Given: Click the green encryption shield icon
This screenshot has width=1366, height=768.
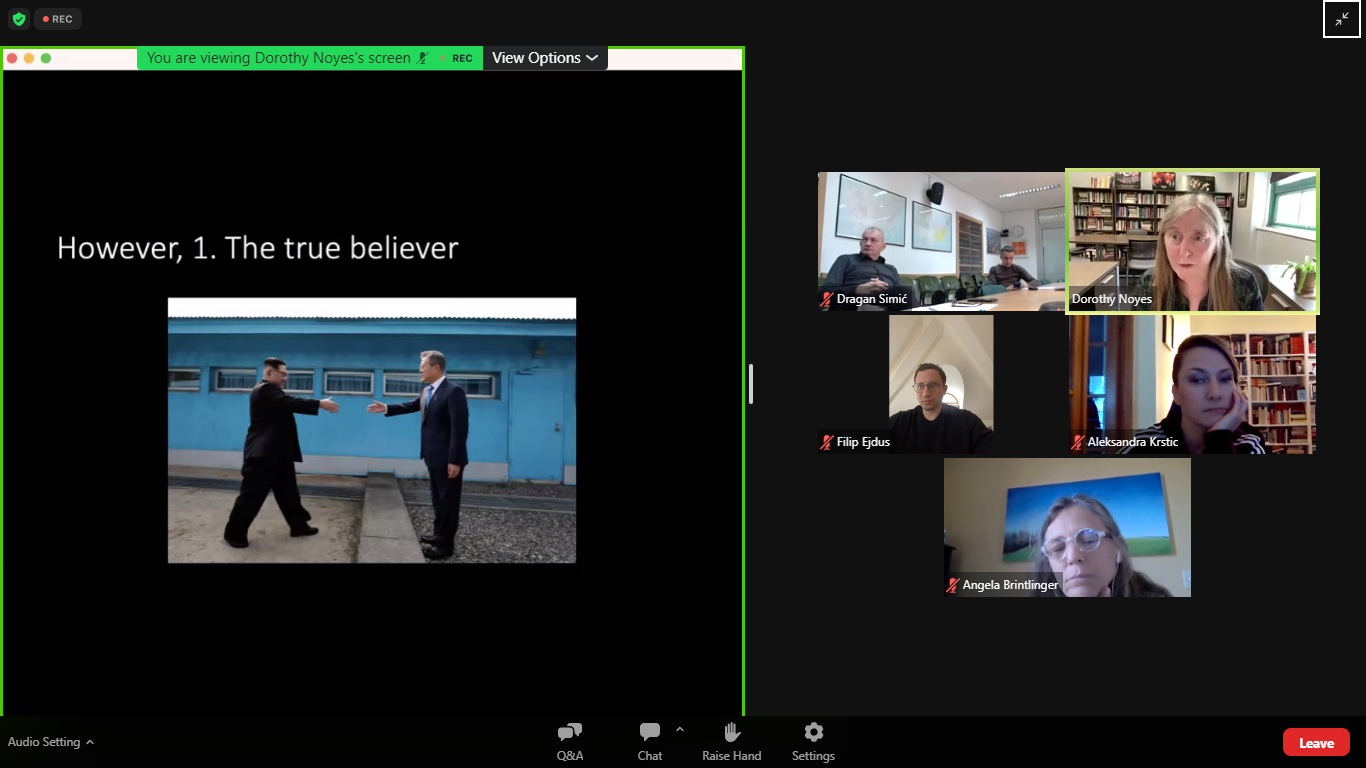Looking at the screenshot, I should [x=18, y=19].
